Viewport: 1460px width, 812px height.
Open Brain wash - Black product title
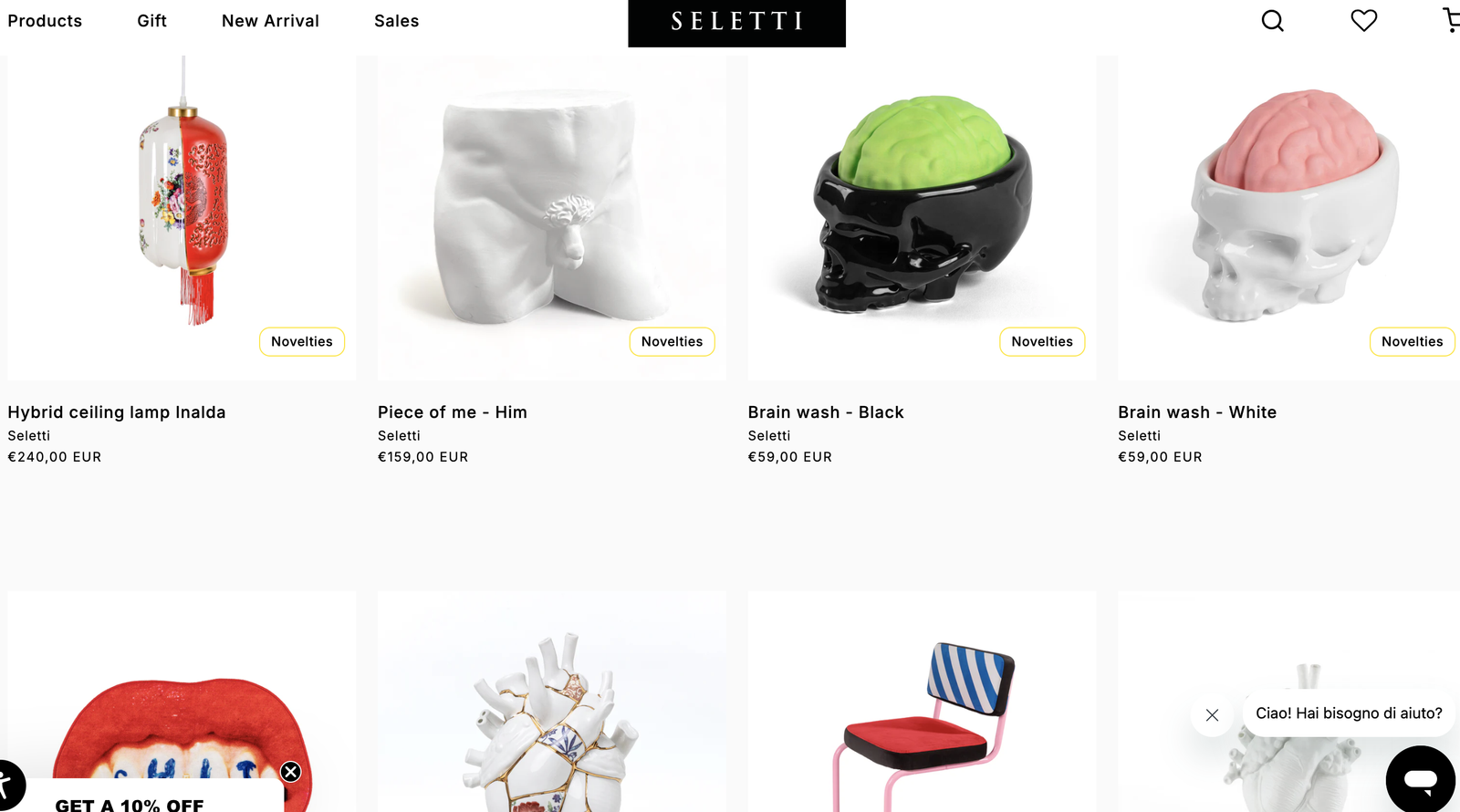coord(826,412)
